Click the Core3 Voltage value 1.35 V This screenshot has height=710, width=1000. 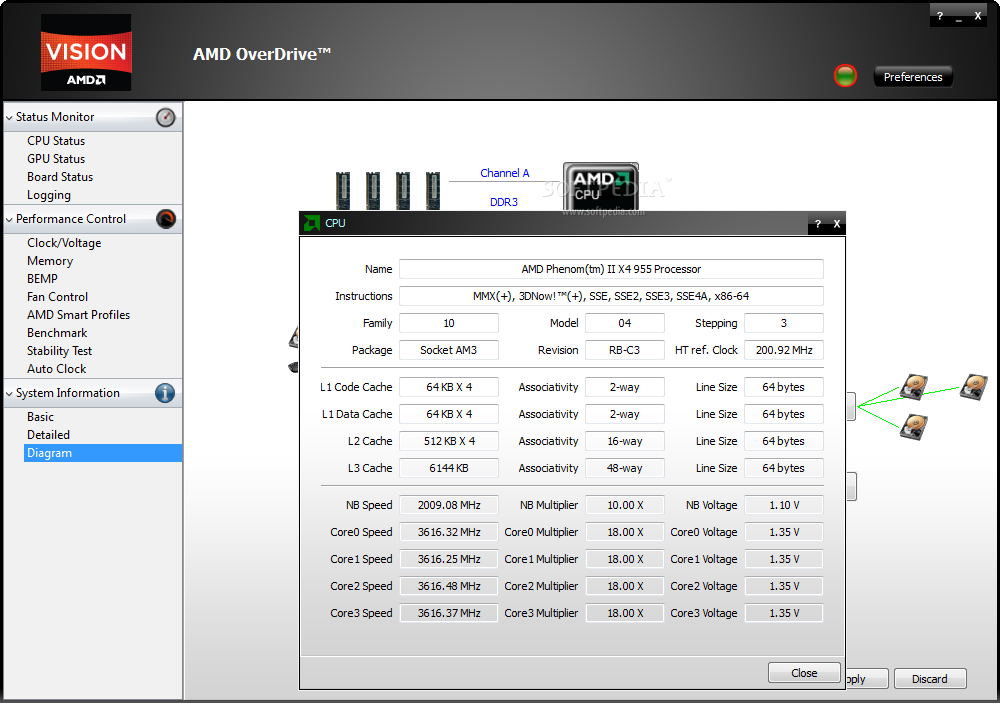click(784, 613)
